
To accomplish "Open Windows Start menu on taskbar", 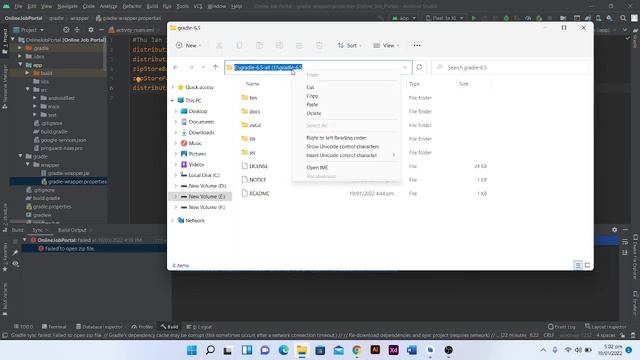I will point(191,350).
